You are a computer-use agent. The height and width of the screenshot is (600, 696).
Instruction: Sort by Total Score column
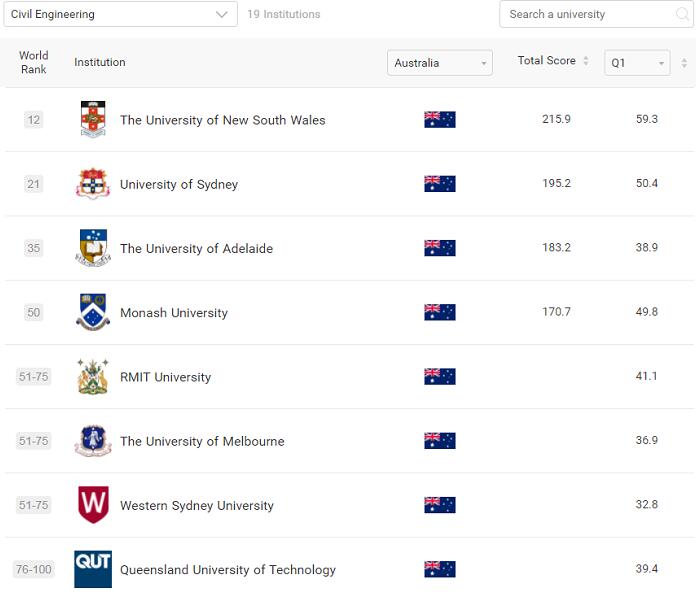click(586, 62)
